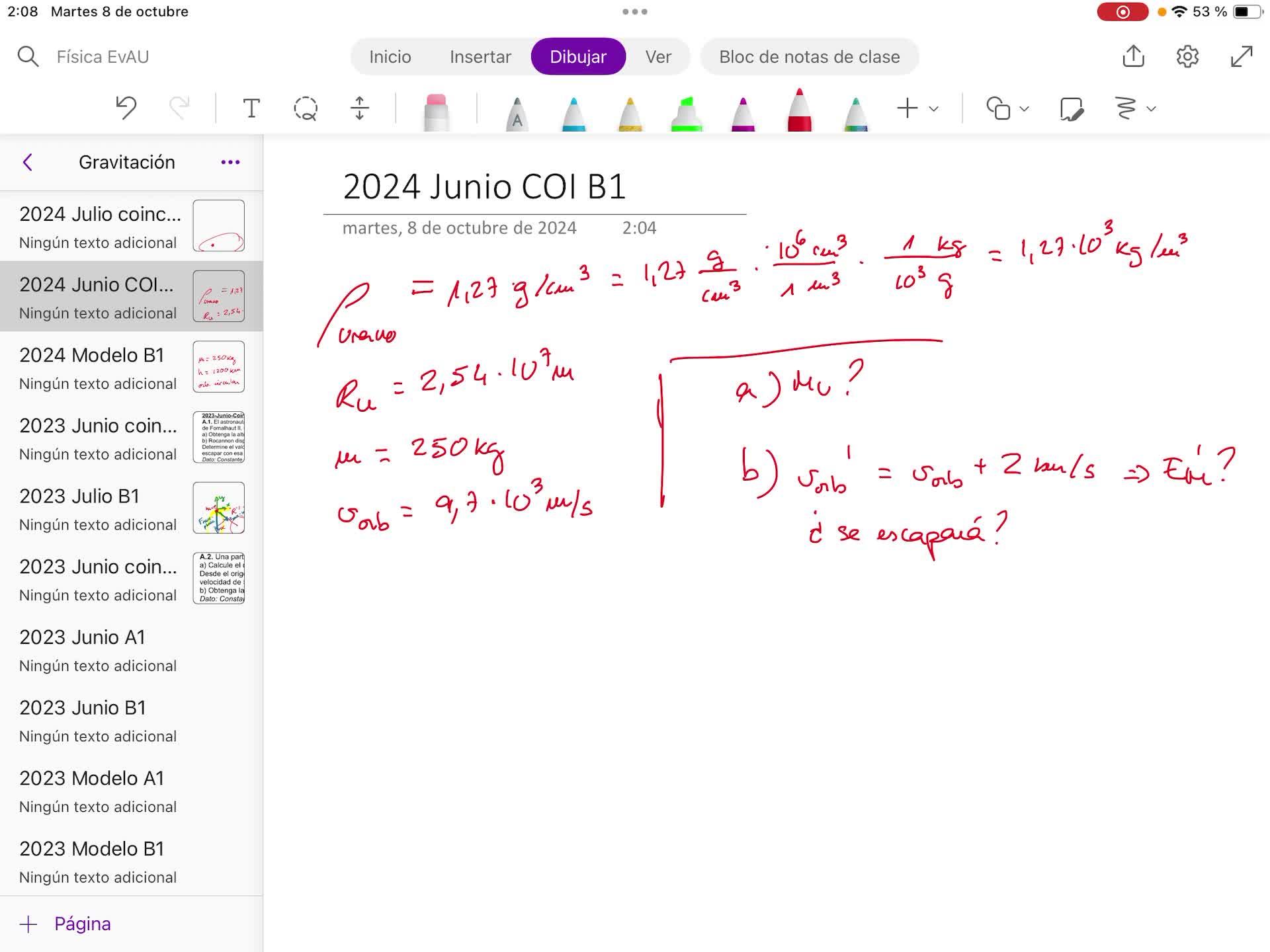Select the Lasso selection tool

[x=306, y=108]
